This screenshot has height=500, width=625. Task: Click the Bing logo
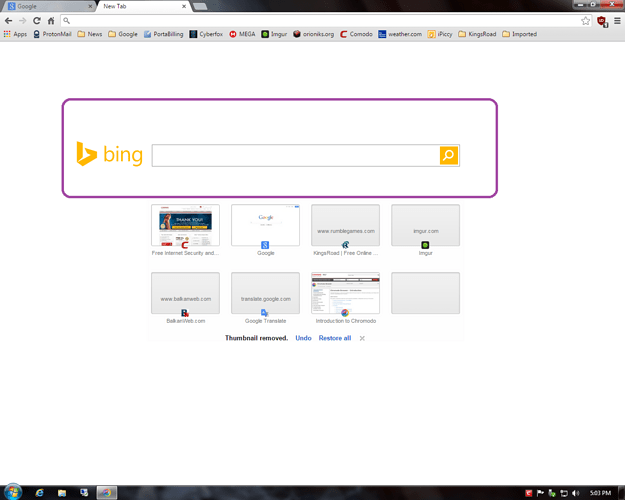tap(110, 154)
